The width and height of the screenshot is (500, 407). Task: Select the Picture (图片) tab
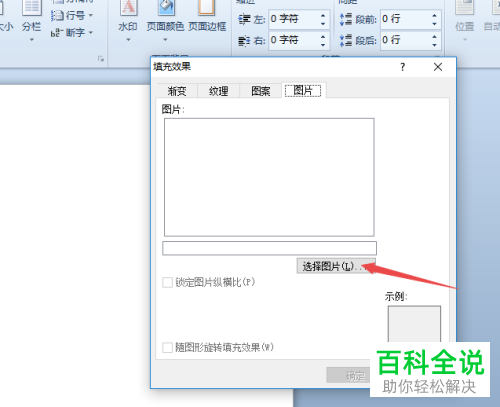tap(303, 90)
